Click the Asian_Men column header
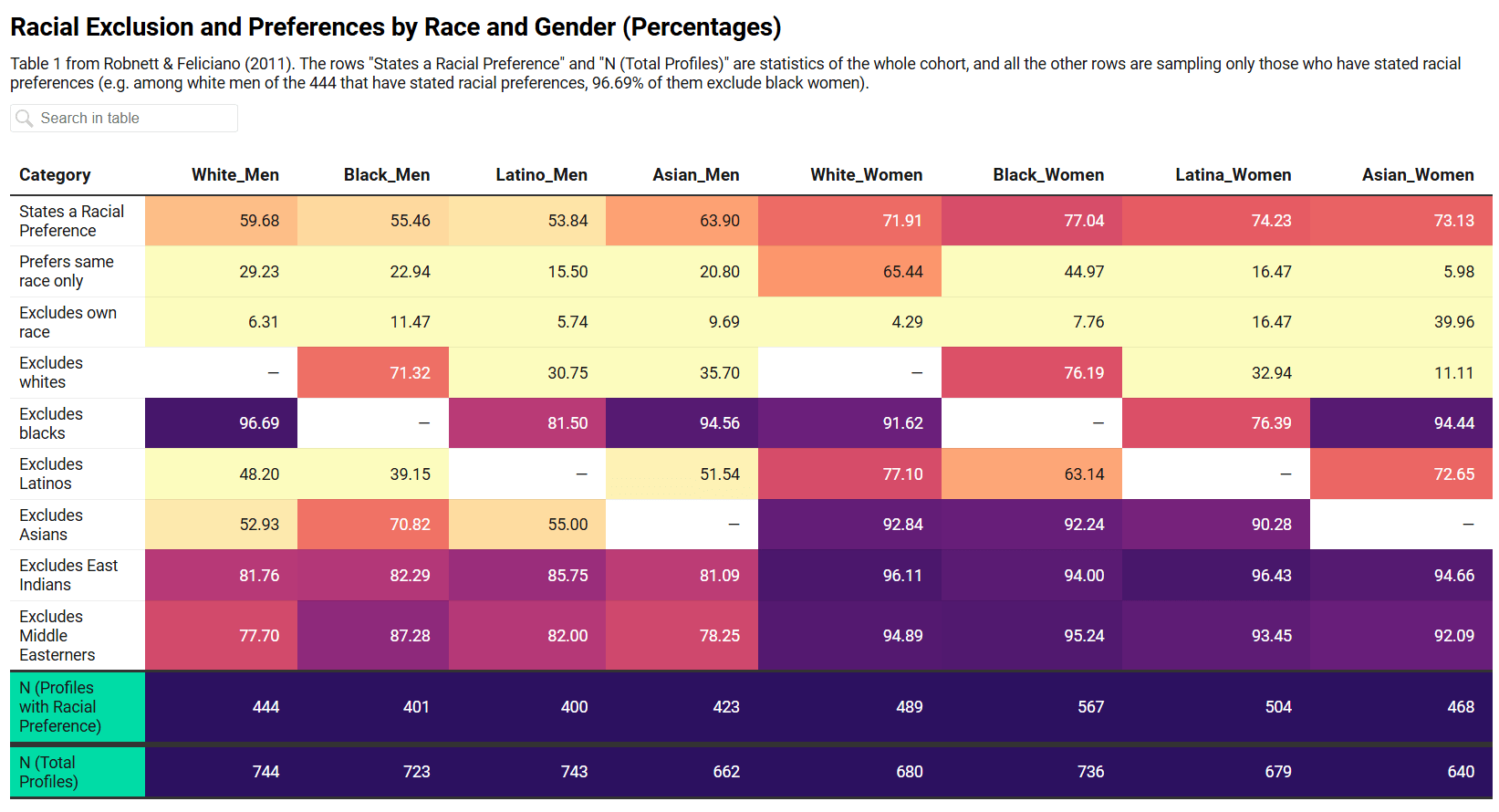This screenshot has height=812, width=1499. tap(695, 175)
